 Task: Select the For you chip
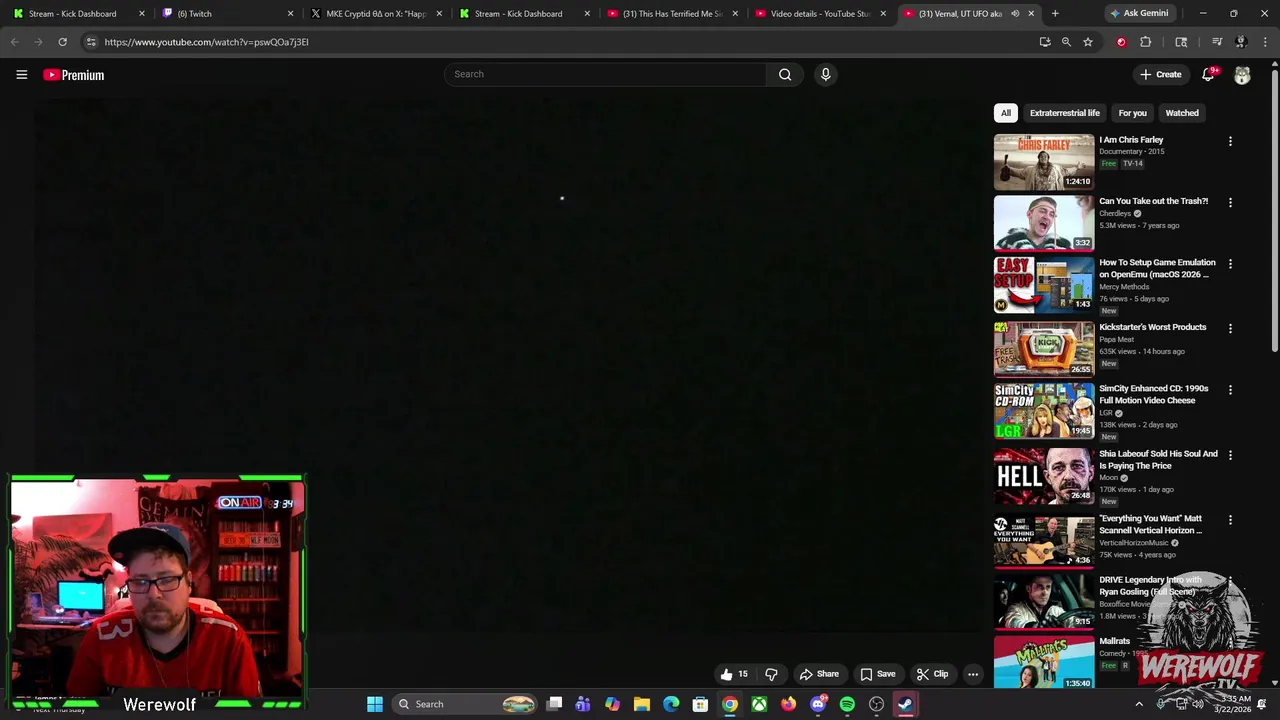click(x=1132, y=113)
